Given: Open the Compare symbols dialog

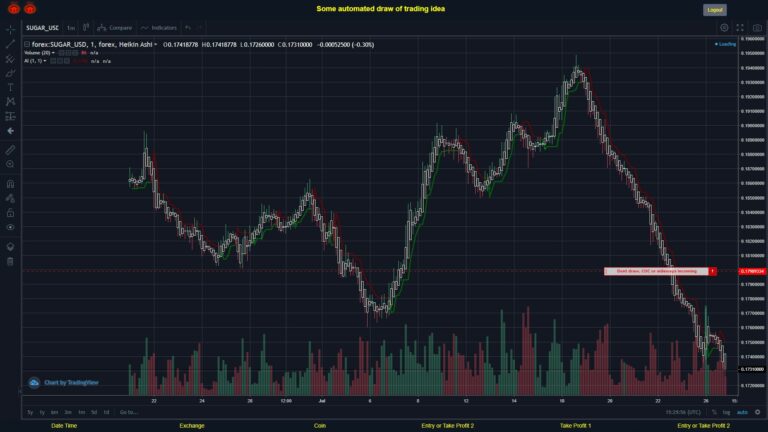Looking at the screenshot, I should pyautogui.click(x=115, y=27).
